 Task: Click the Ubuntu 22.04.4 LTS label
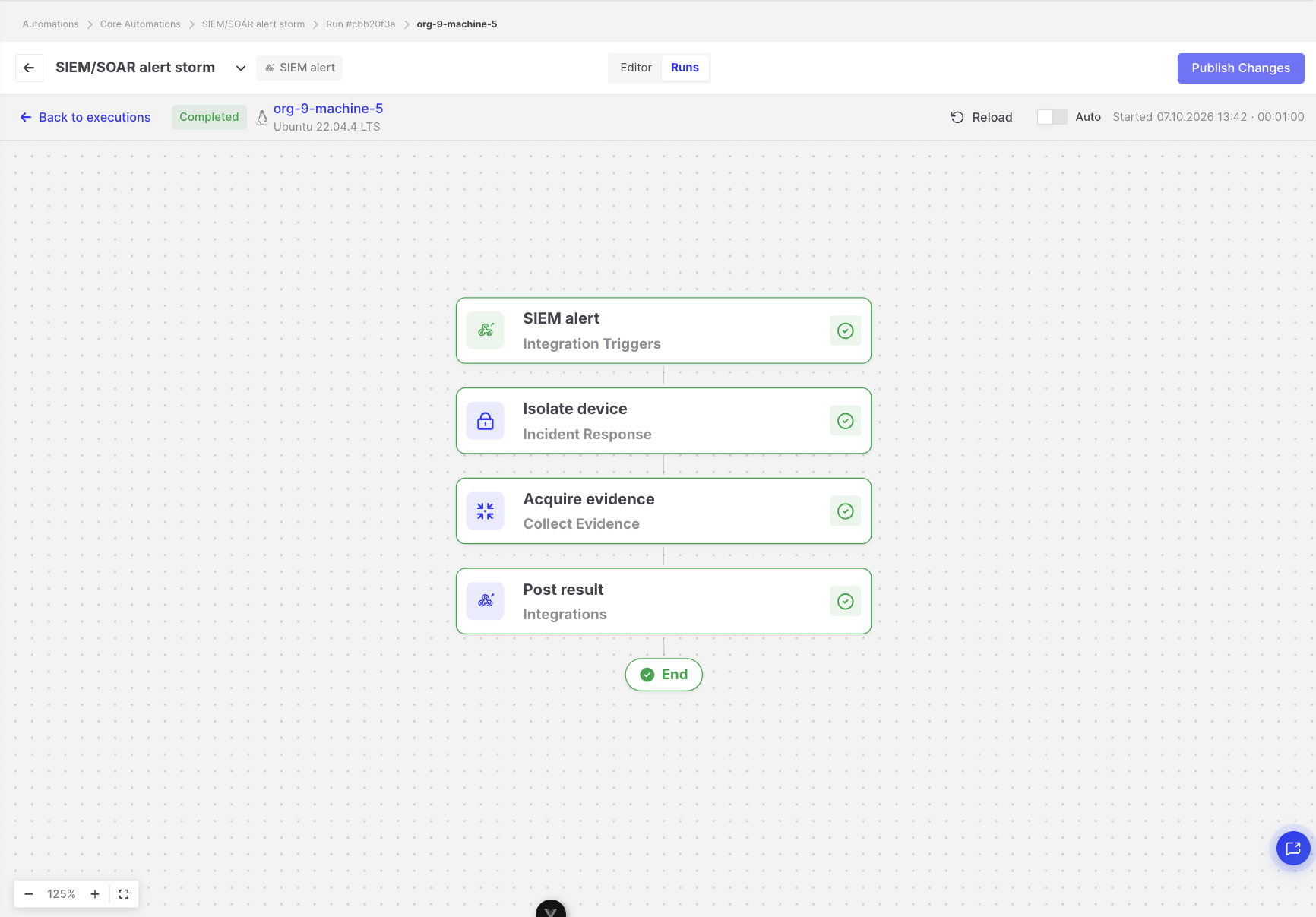click(327, 127)
